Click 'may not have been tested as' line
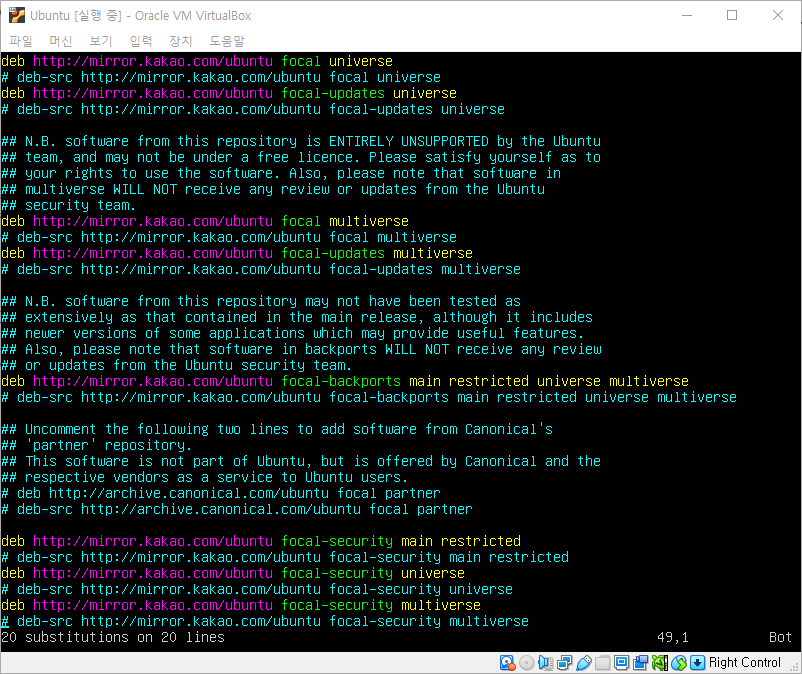 pyautogui.click(x=261, y=301)
